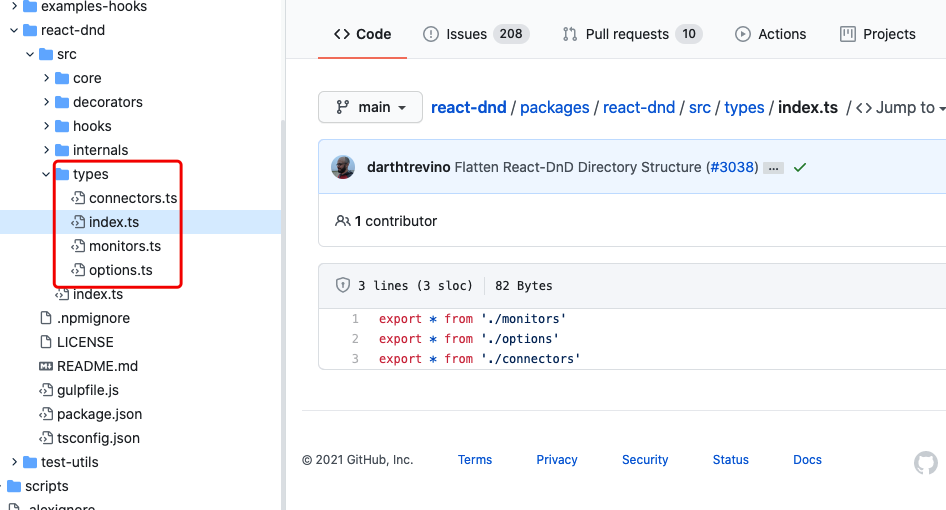Click the .npmignore file icon
Image resolution: width=946 pixels, height=510 pixels.
click(x=46, y=318)
